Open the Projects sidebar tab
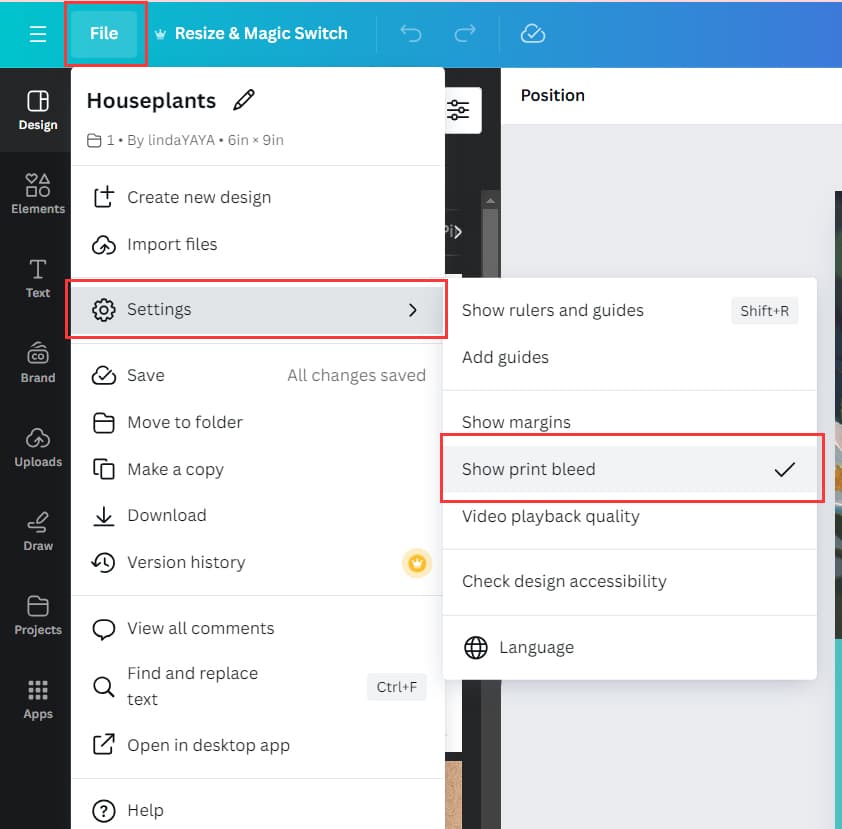Image resolution: width=842 pixels, height=829 pixels. (38, 615)
